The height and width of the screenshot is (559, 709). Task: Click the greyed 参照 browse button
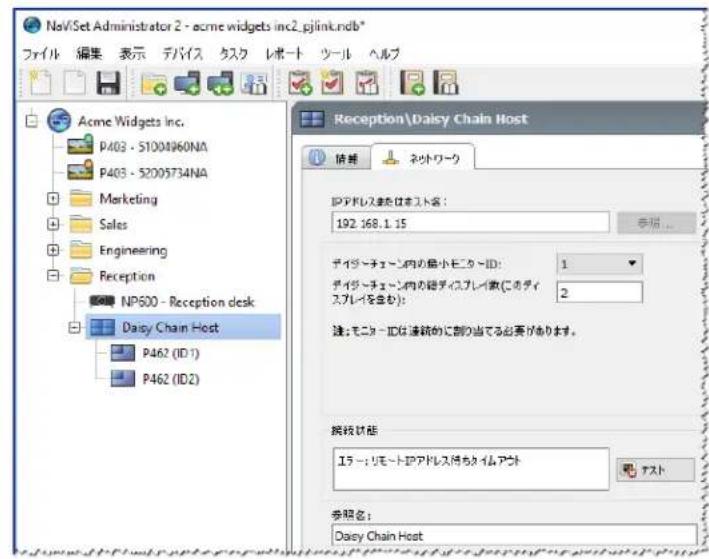[x=656, y=223]
